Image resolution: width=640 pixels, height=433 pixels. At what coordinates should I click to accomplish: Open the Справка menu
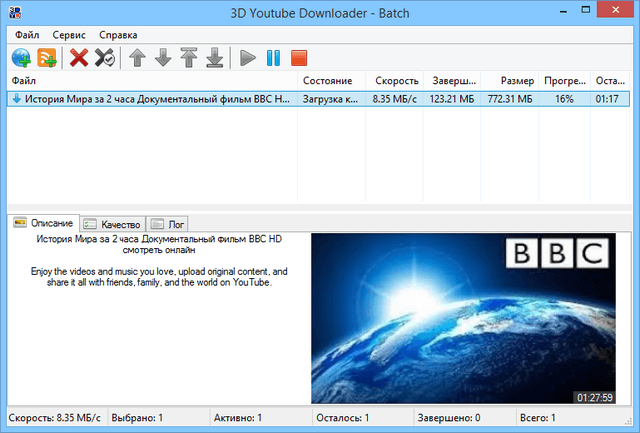118,34
